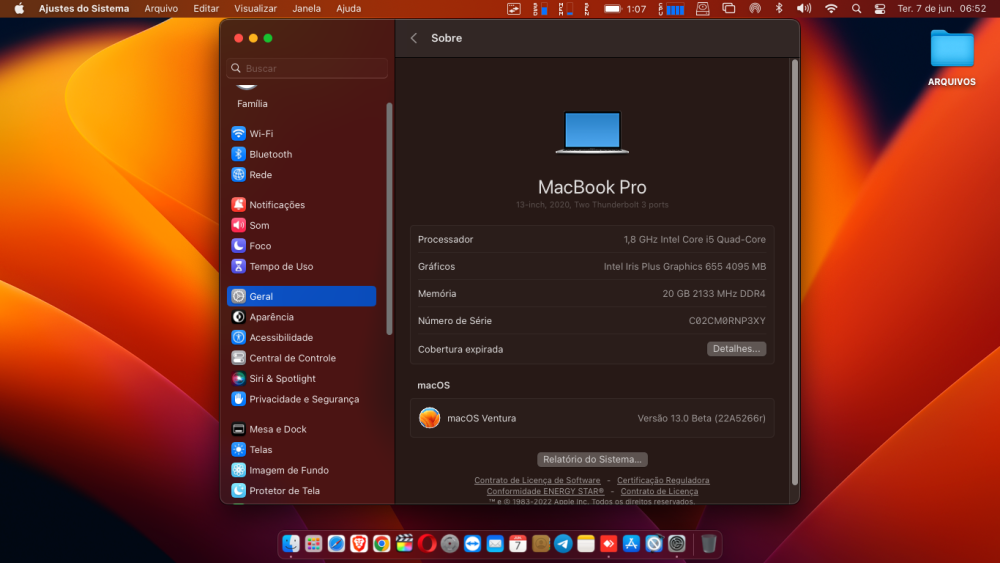Open Contrato de Licença de Software link

click(x=537, y=480)
